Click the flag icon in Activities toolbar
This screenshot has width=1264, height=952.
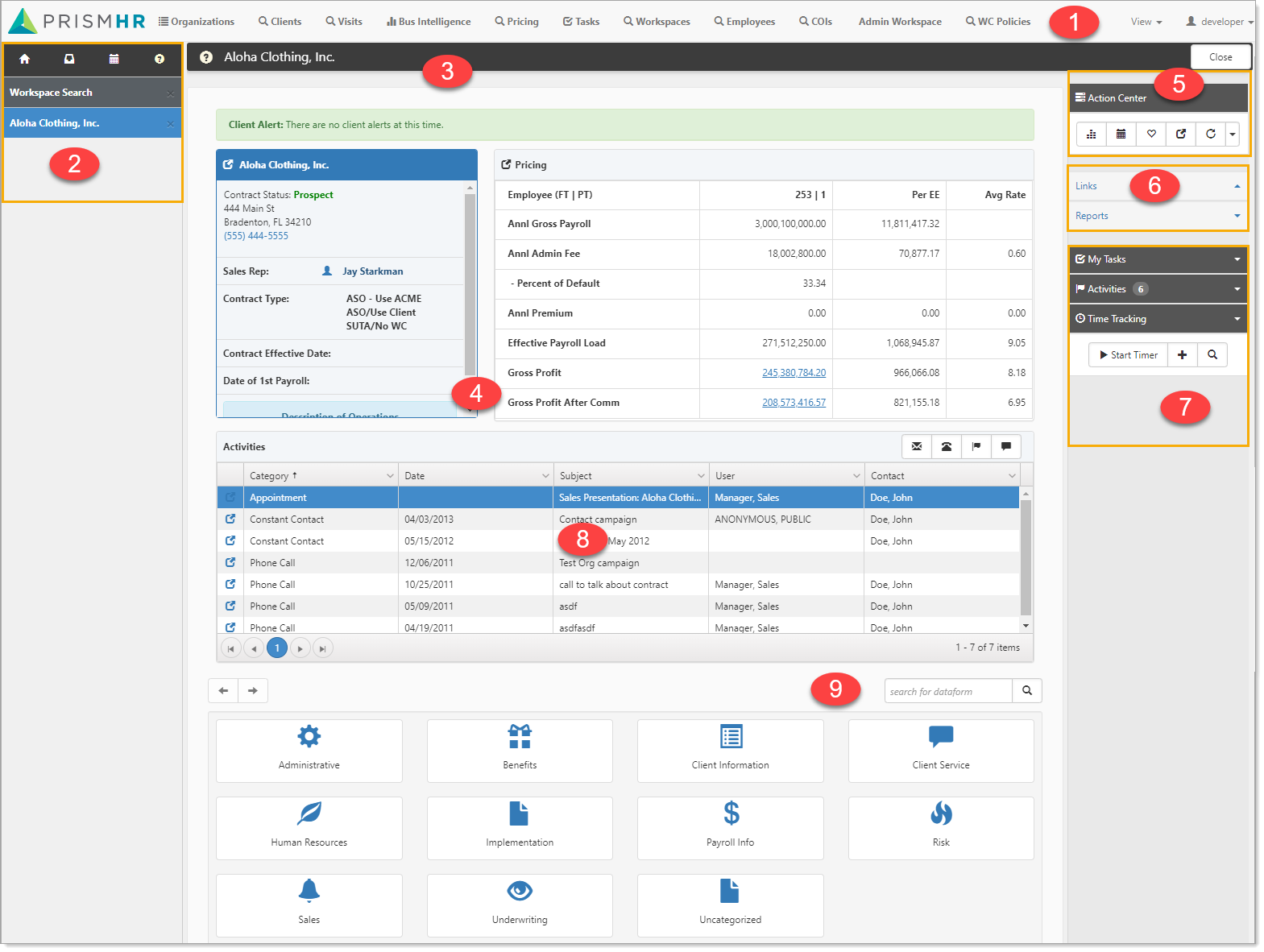coord(976,446)
